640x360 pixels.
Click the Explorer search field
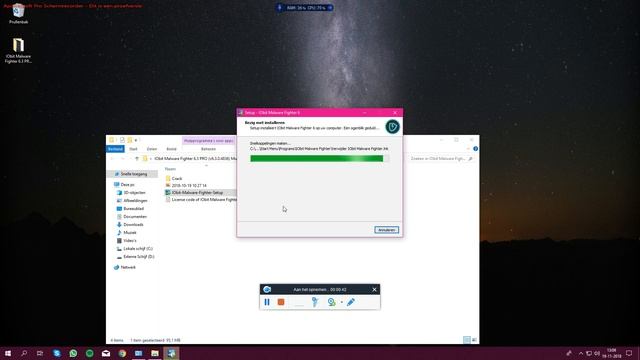[441, 158]
